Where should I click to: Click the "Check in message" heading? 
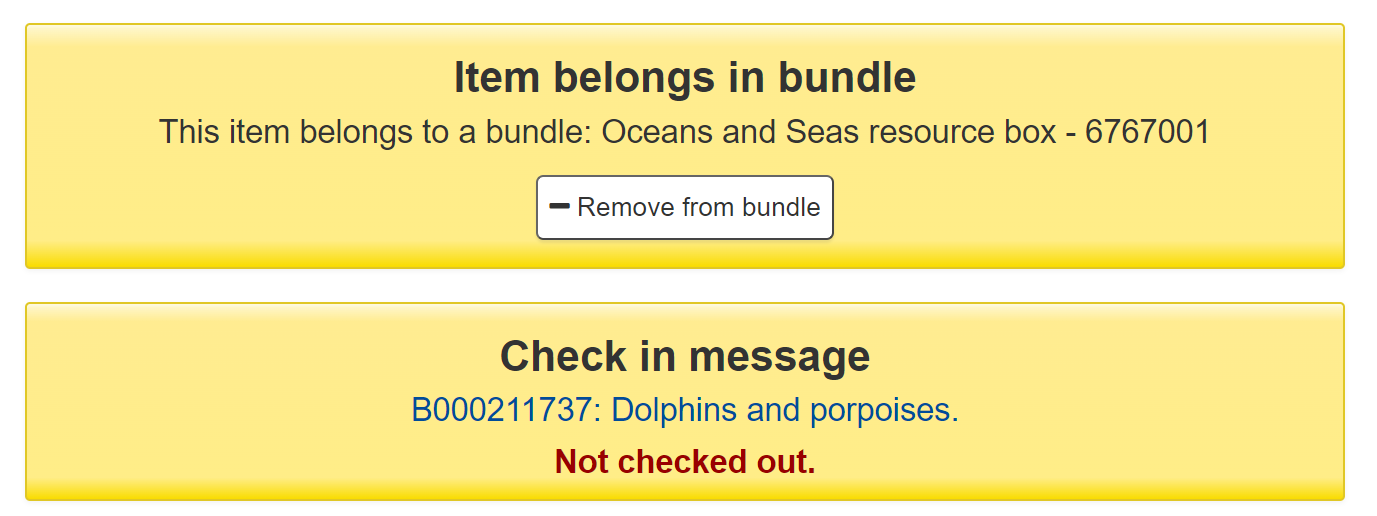[x=685, y=356]
